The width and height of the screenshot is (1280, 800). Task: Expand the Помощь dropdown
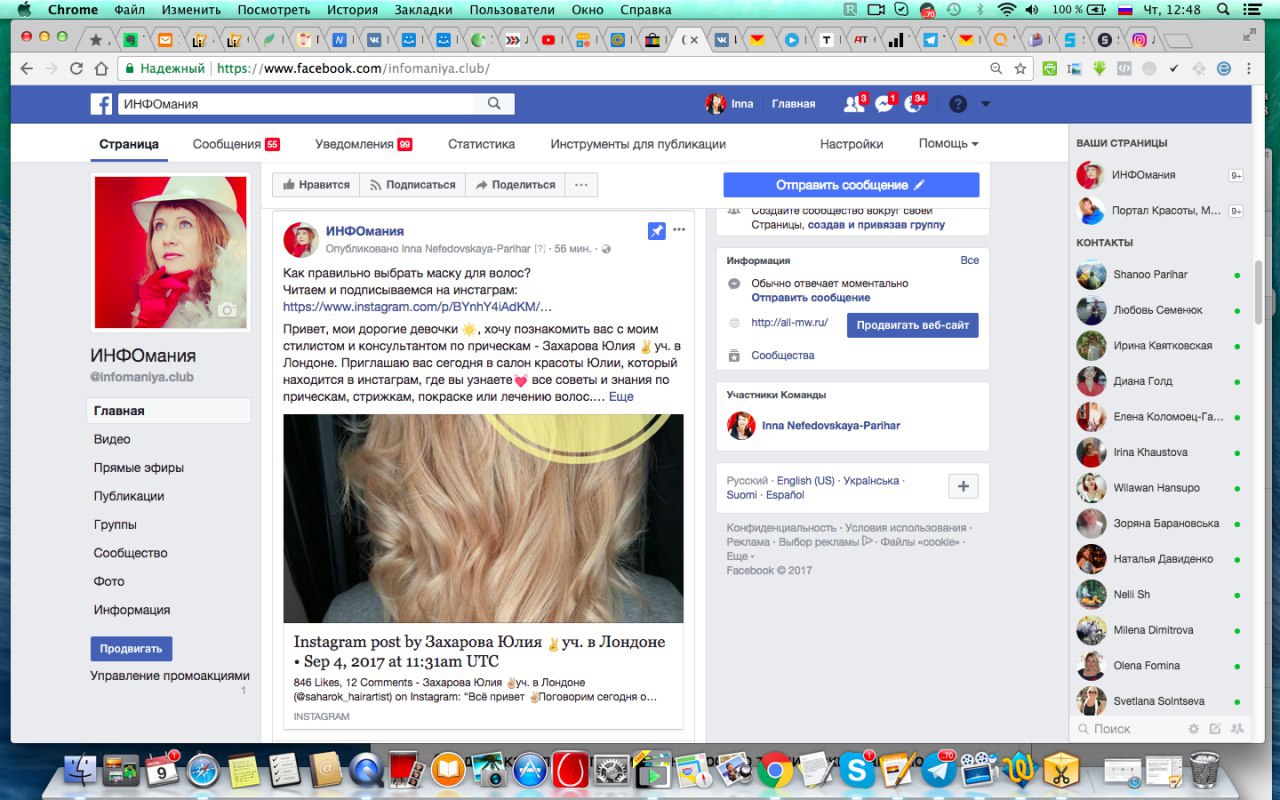[x=948, y=144]
